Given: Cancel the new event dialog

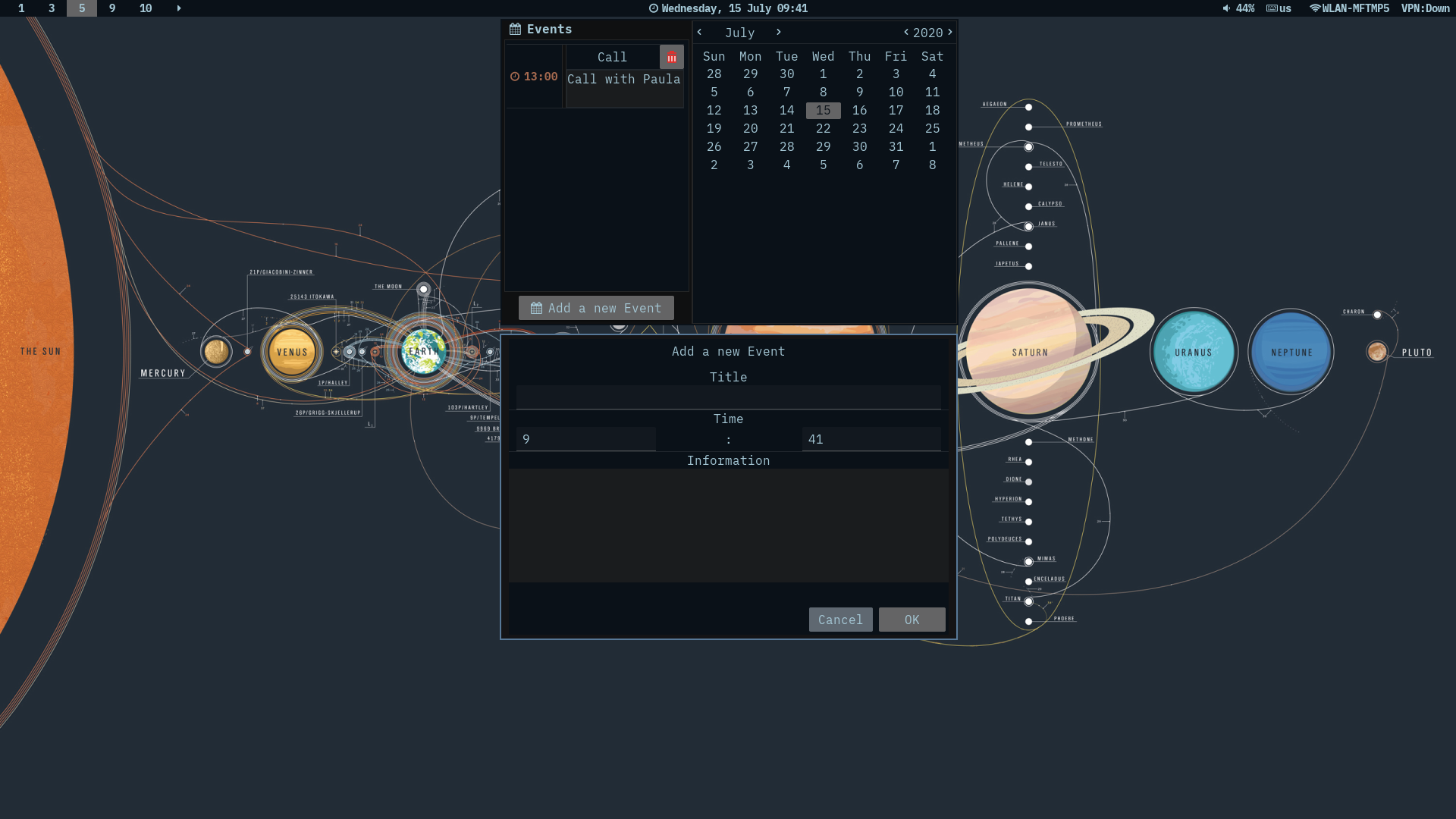Looking at the screenshot, I should (x=840, y=620).
